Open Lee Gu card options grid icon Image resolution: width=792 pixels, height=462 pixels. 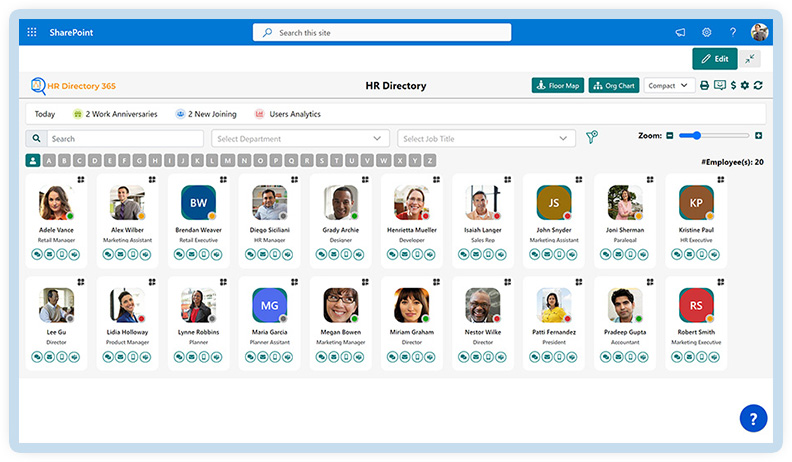[81, 282]
